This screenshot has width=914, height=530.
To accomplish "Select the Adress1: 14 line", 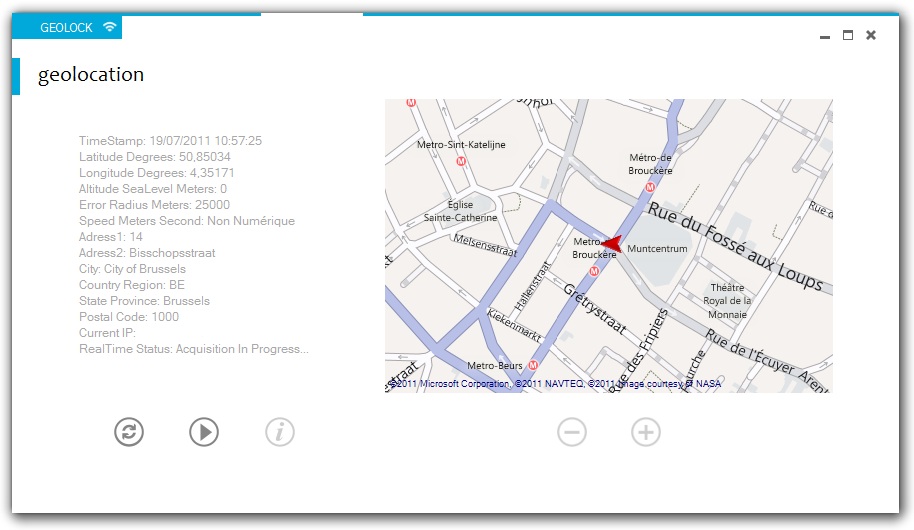I will click(111, 237).
